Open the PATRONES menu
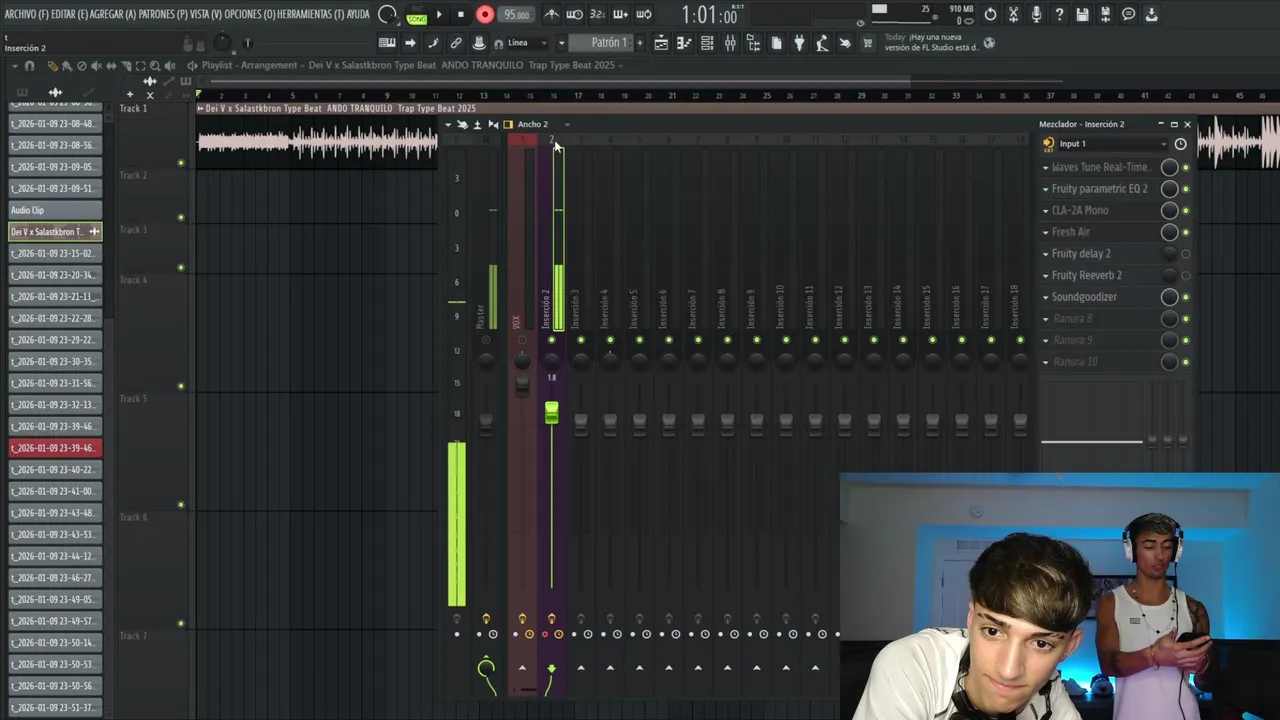Screen dimensions: 1280x720 (x=162, y=14)
